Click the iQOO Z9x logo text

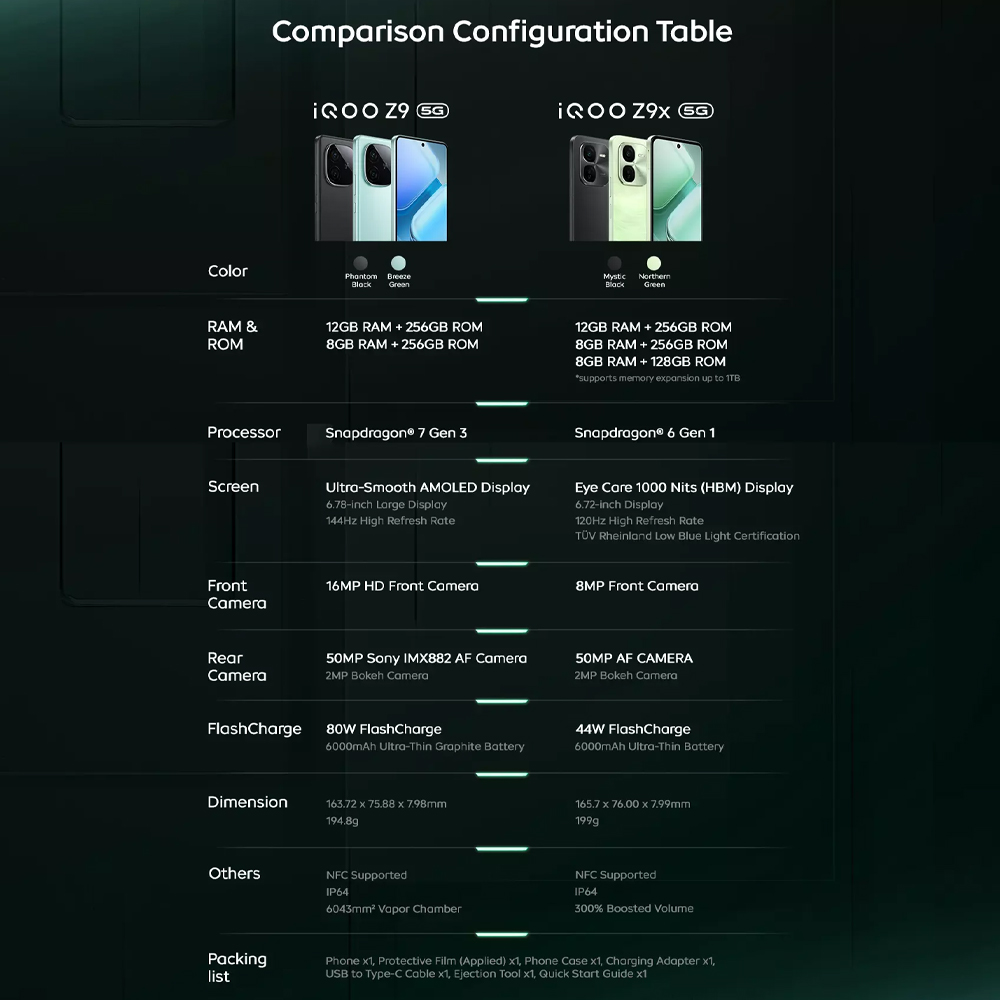[x=618, y=111]
